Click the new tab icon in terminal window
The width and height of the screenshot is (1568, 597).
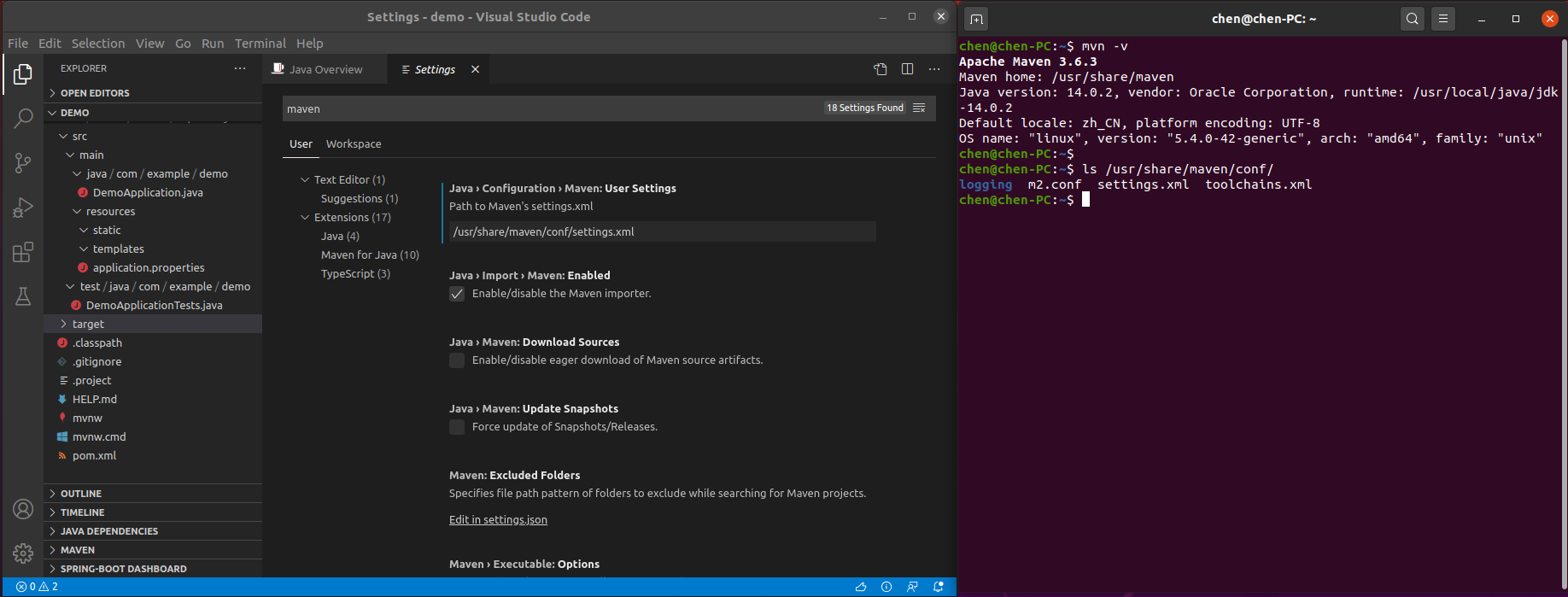976,19
